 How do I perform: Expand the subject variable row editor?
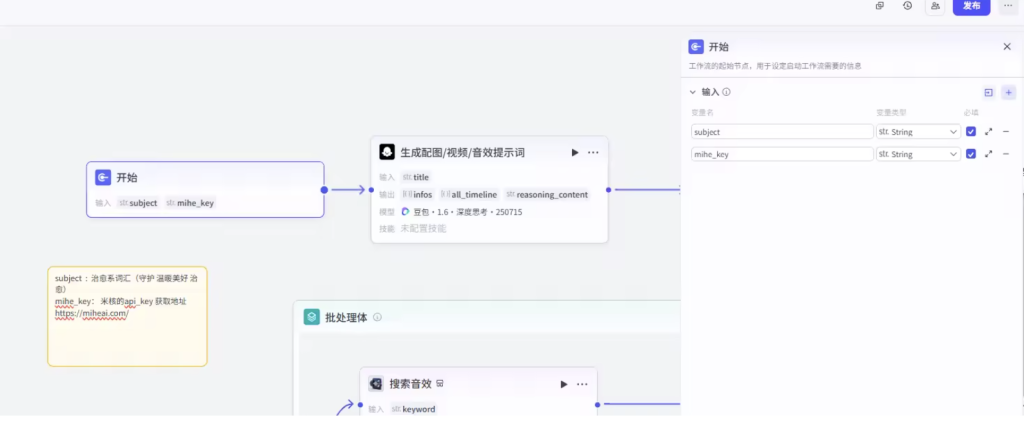tap(989, 131)
